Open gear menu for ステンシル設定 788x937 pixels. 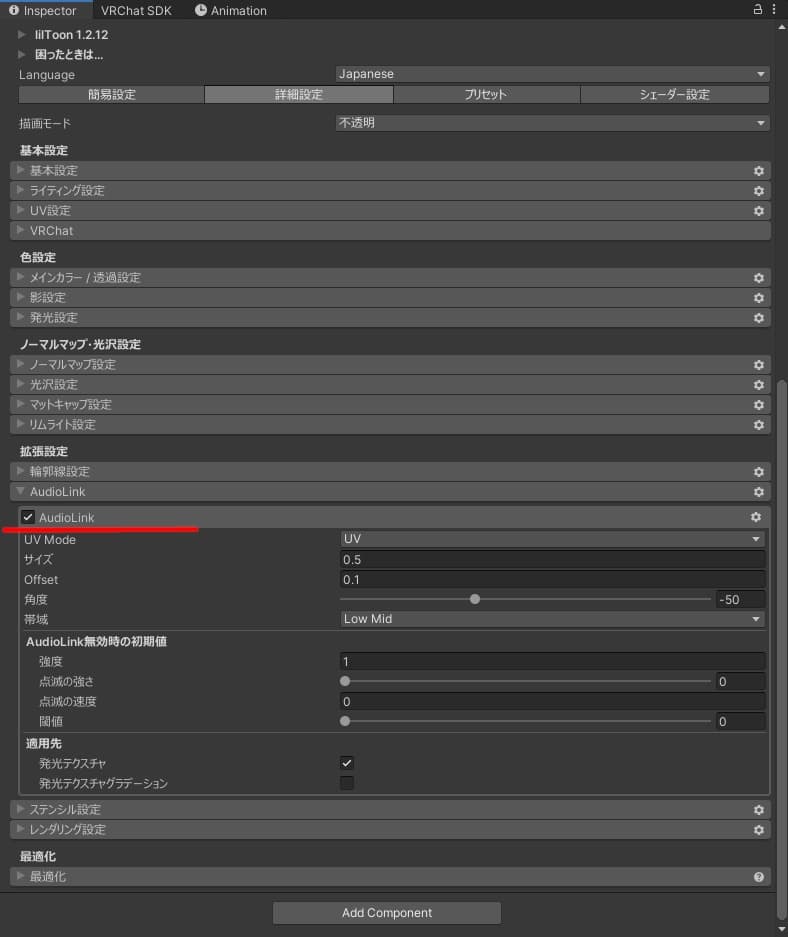pos(759,810)
